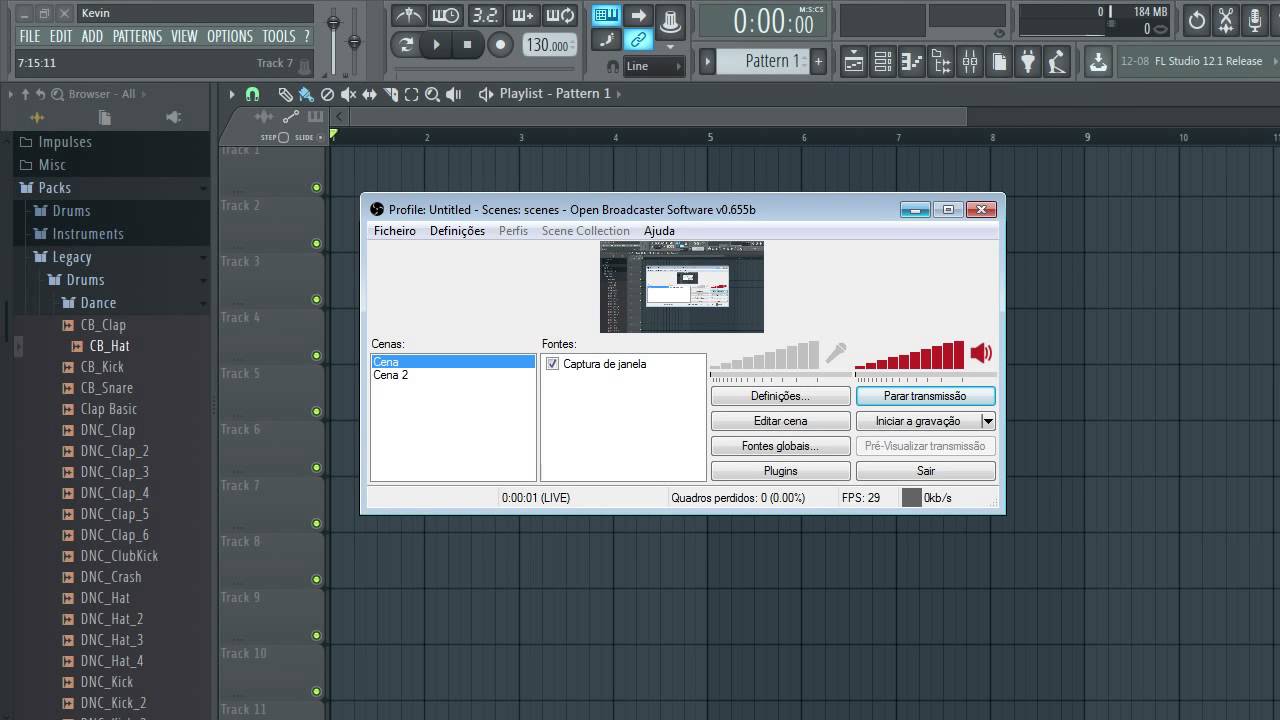This screenshot has width=1280, height=720.
Task: Choose the Select tool in playlist toolbar
Action: (411, 94)
